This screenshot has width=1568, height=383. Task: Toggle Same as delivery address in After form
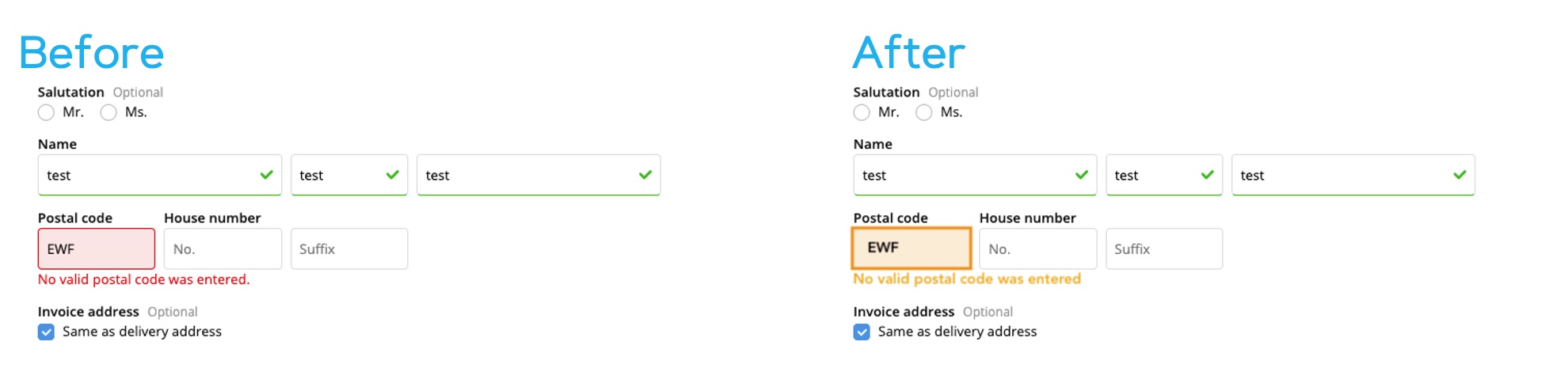862,332
